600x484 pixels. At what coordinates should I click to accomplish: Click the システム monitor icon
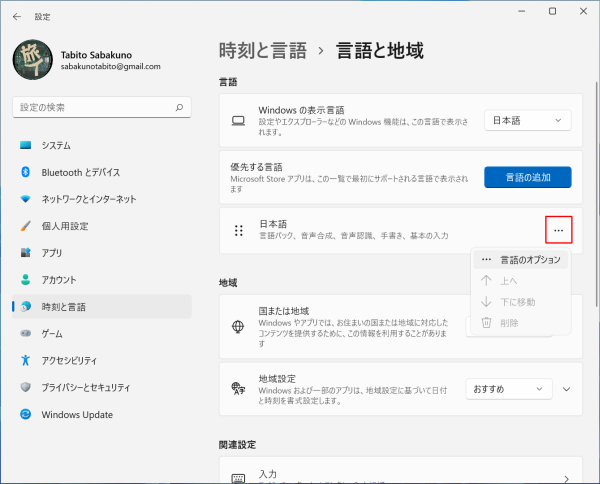tap(26, 145)
